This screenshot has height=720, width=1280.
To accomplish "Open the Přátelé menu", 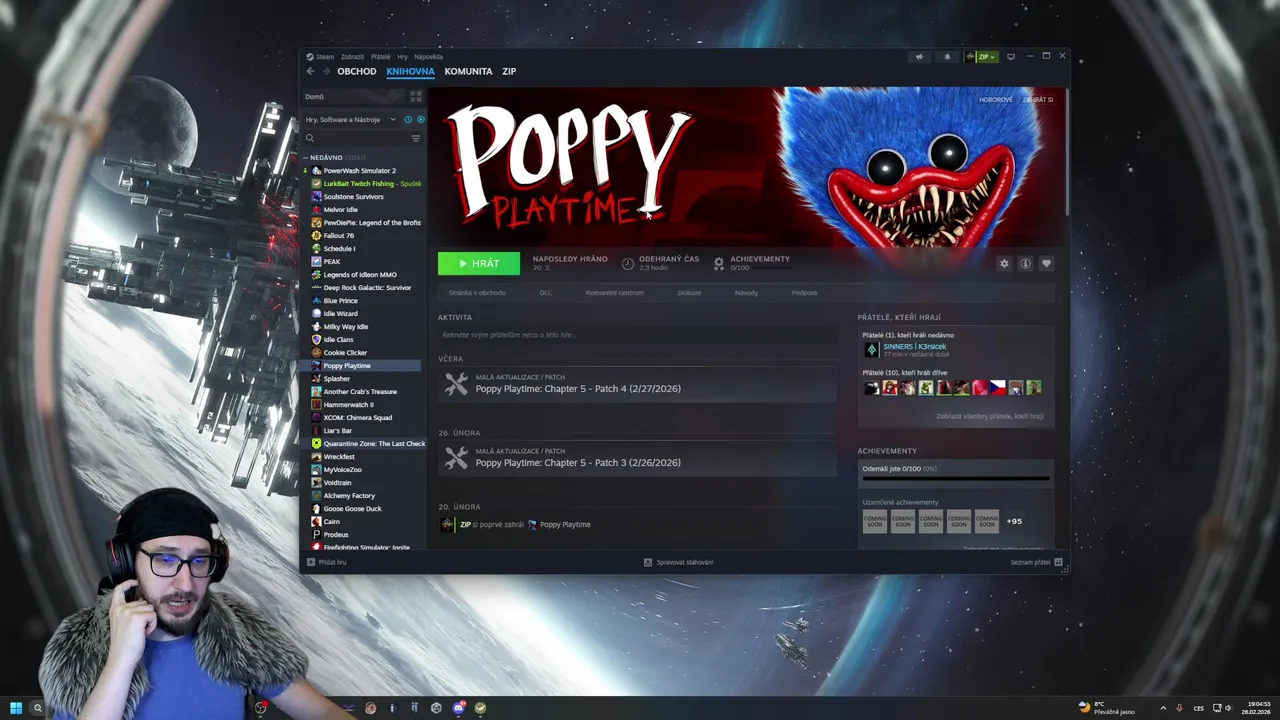I will point(381,57).
